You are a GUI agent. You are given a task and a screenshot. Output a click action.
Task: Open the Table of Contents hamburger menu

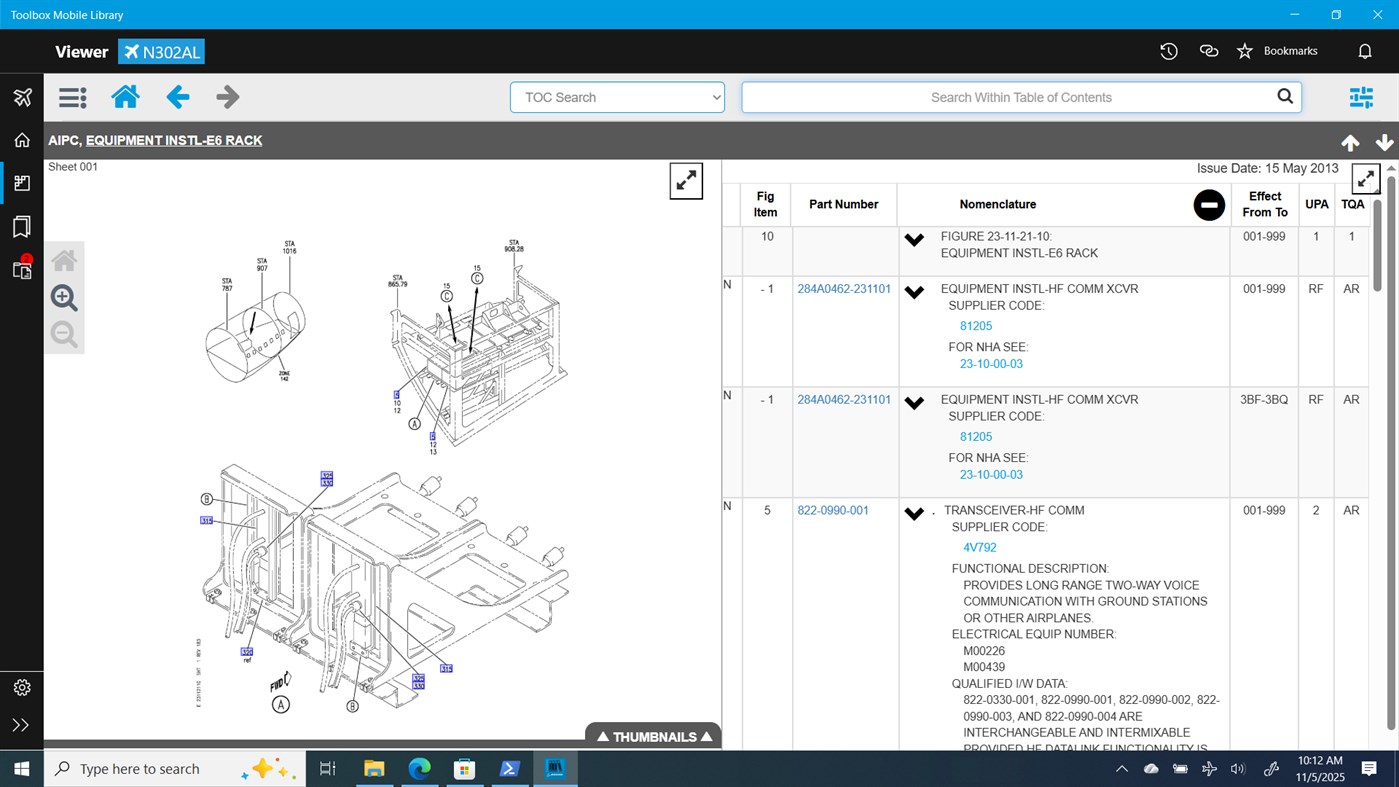(x=71, y=97)
